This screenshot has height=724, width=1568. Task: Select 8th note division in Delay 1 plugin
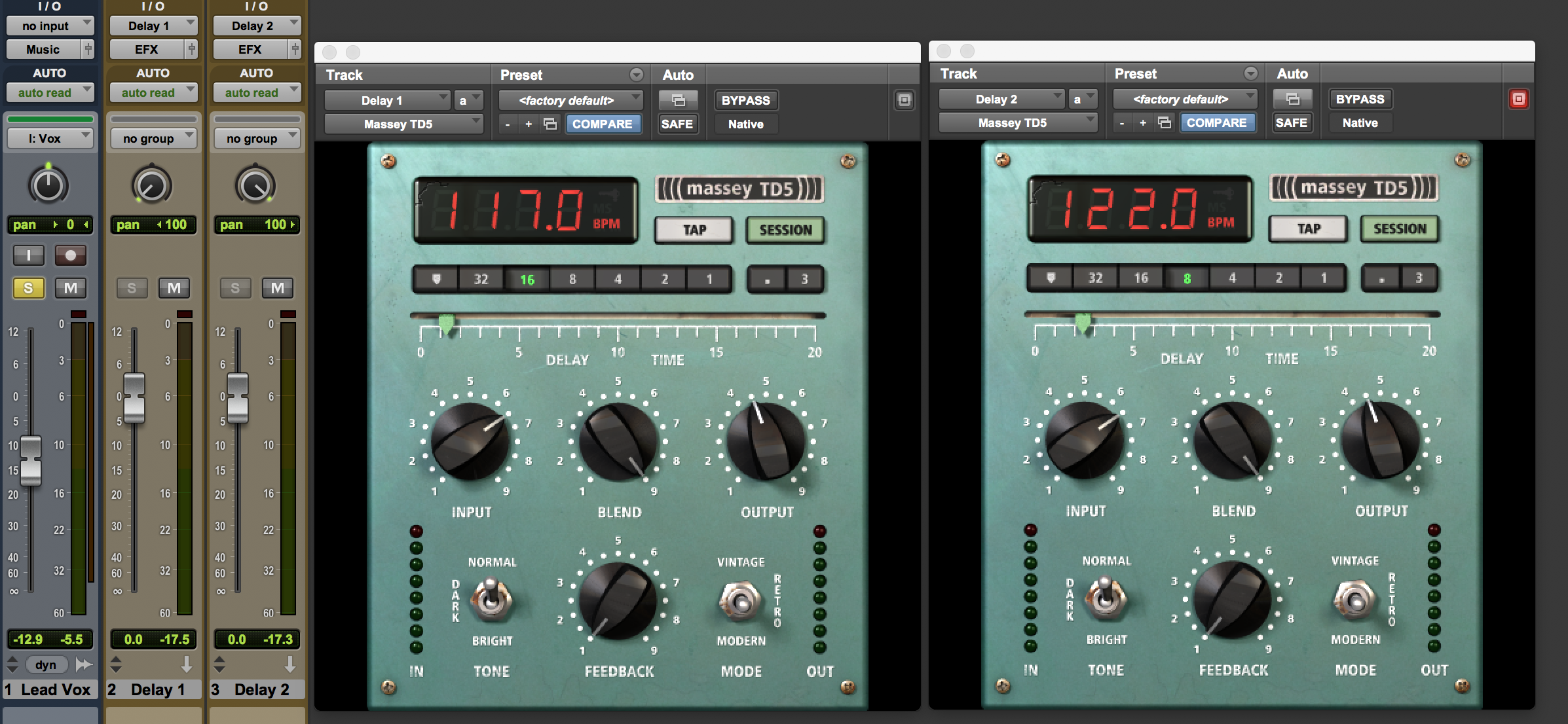(572, 280)
